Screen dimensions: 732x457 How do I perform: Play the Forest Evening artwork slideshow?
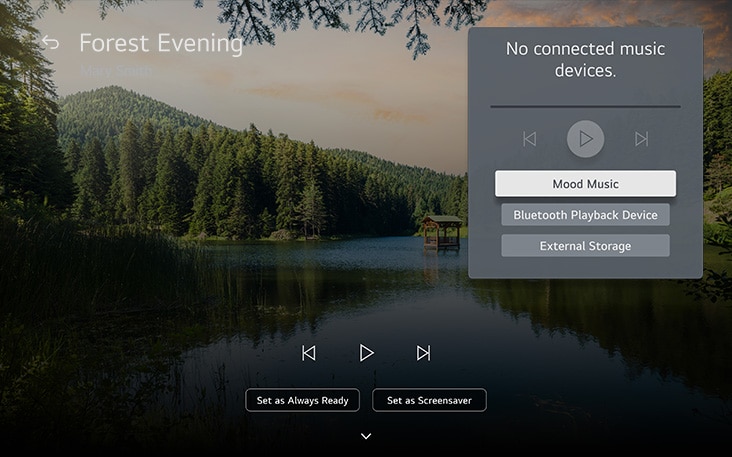coord(366,353)
